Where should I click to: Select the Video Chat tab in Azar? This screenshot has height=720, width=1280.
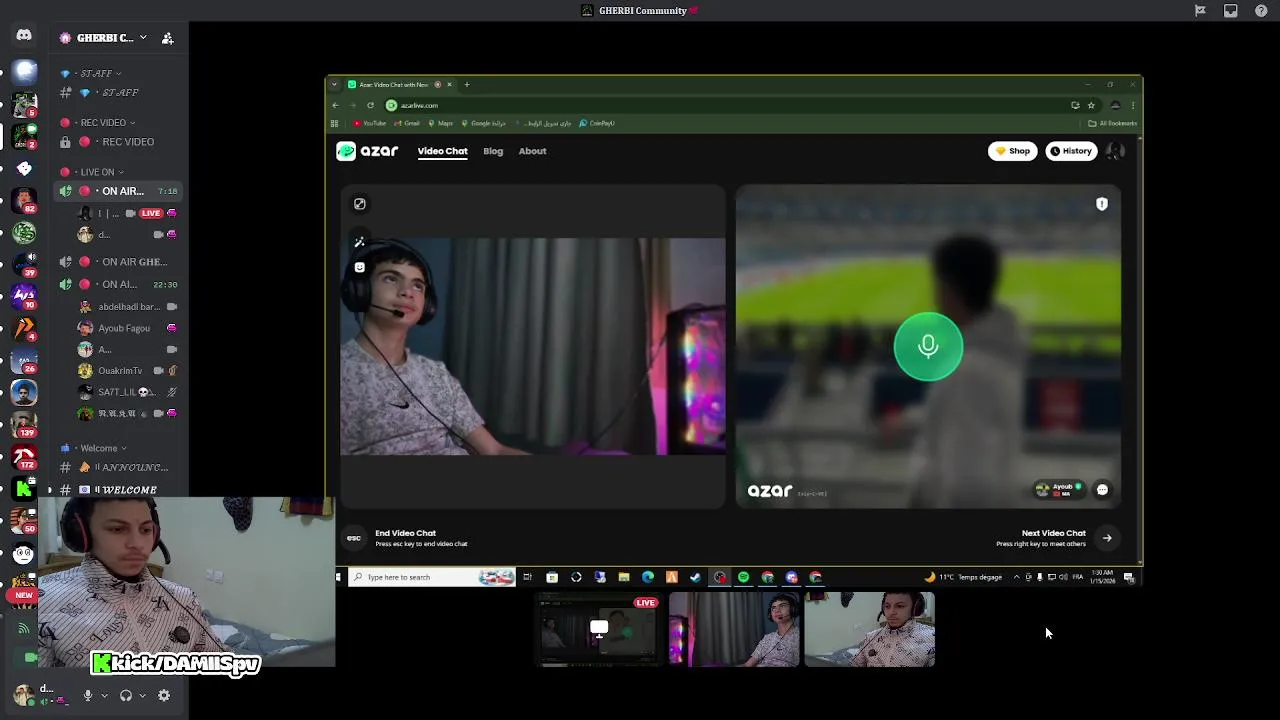442,151
